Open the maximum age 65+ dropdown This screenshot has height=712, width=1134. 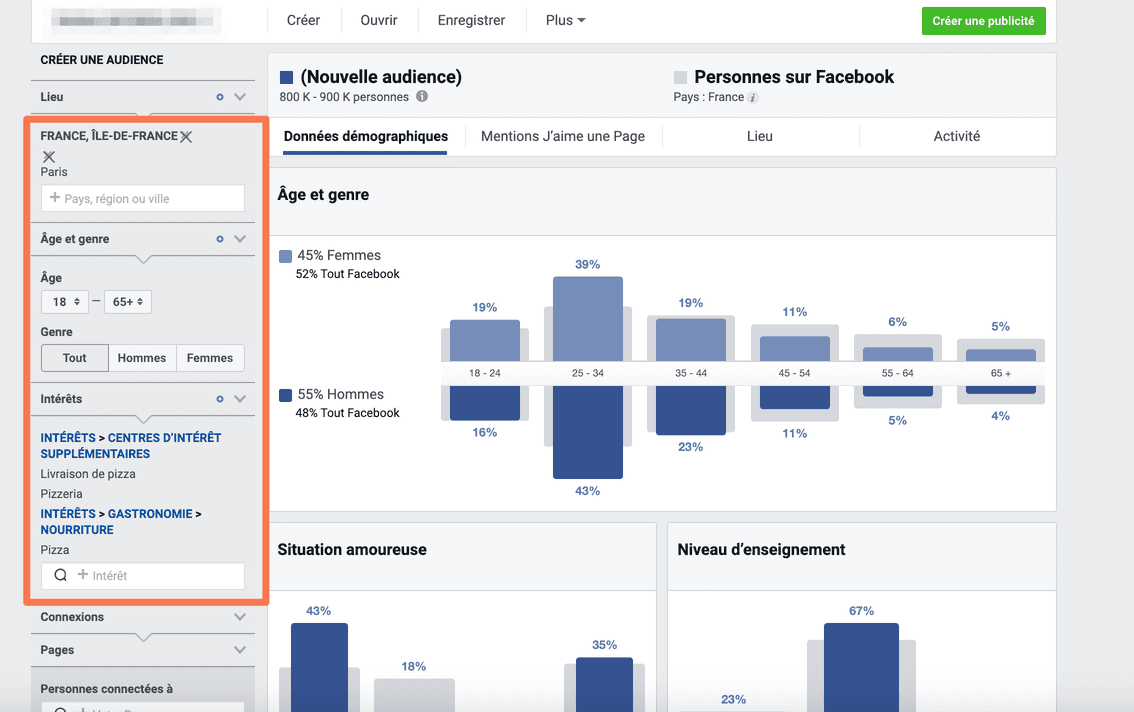tap(129, 302)
